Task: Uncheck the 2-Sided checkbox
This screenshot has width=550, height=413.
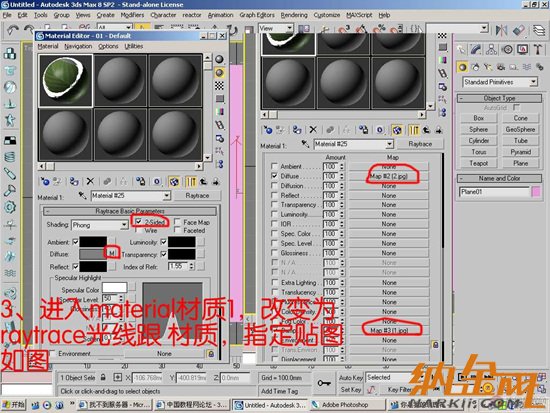Action: 139,222
